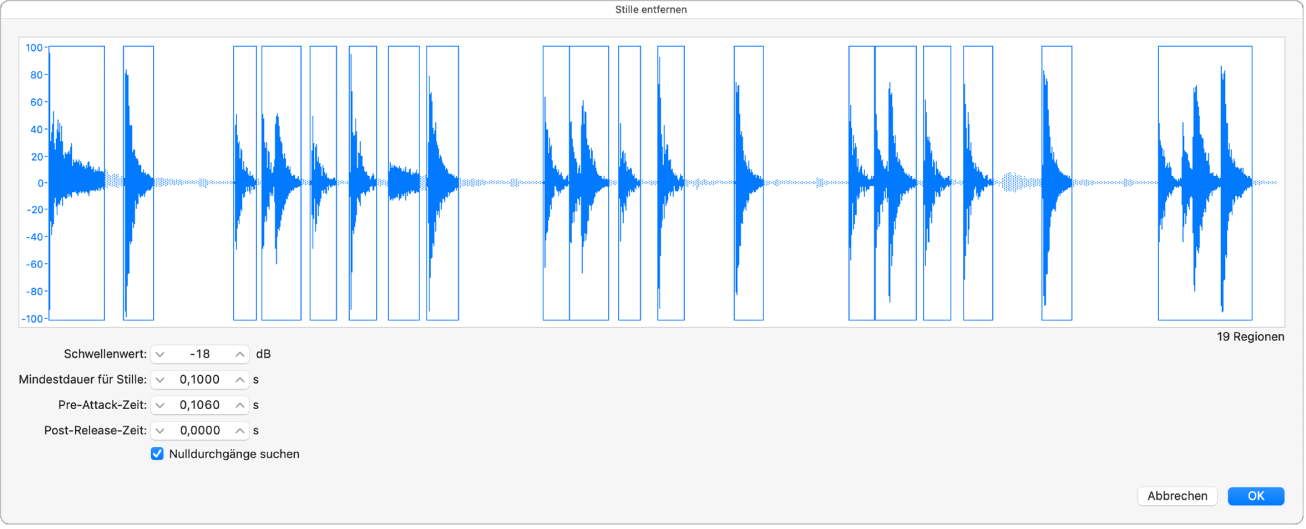Increase Pre-Attack-Zeit with up arrow
Screen dimensions: 1306x529
click(x=240, y=405)
